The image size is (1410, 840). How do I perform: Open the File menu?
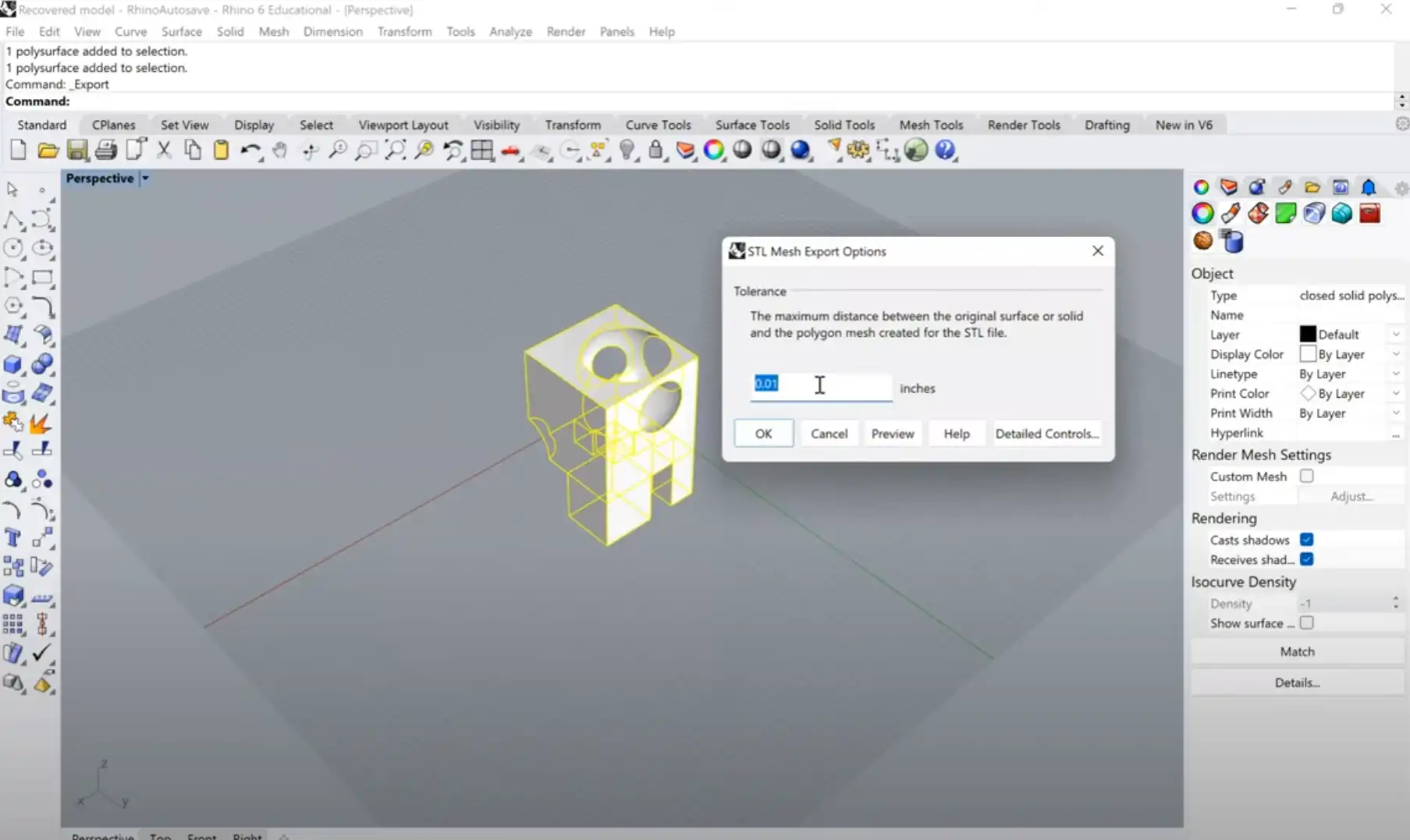[15, 31]
